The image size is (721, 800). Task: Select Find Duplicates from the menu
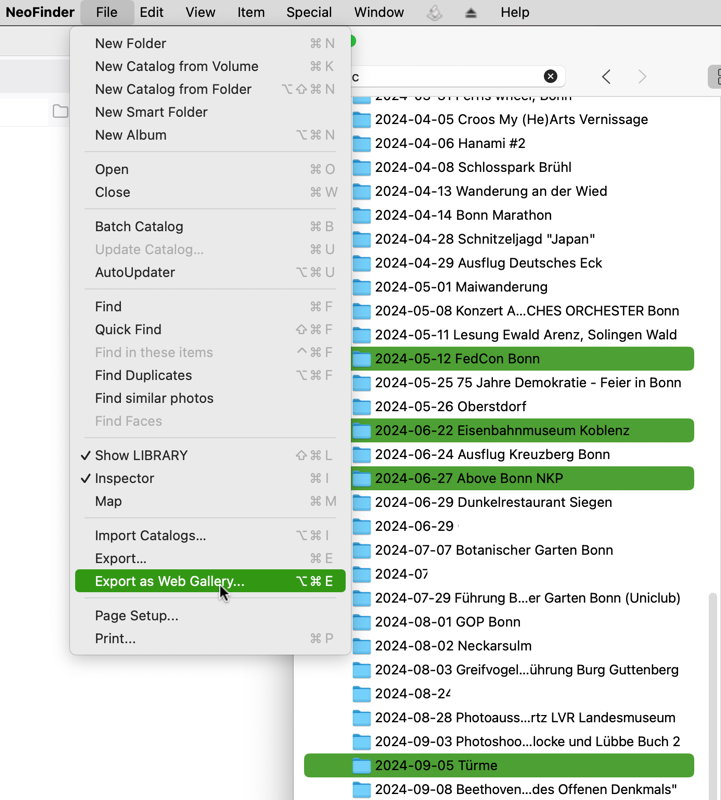point(143,375)
